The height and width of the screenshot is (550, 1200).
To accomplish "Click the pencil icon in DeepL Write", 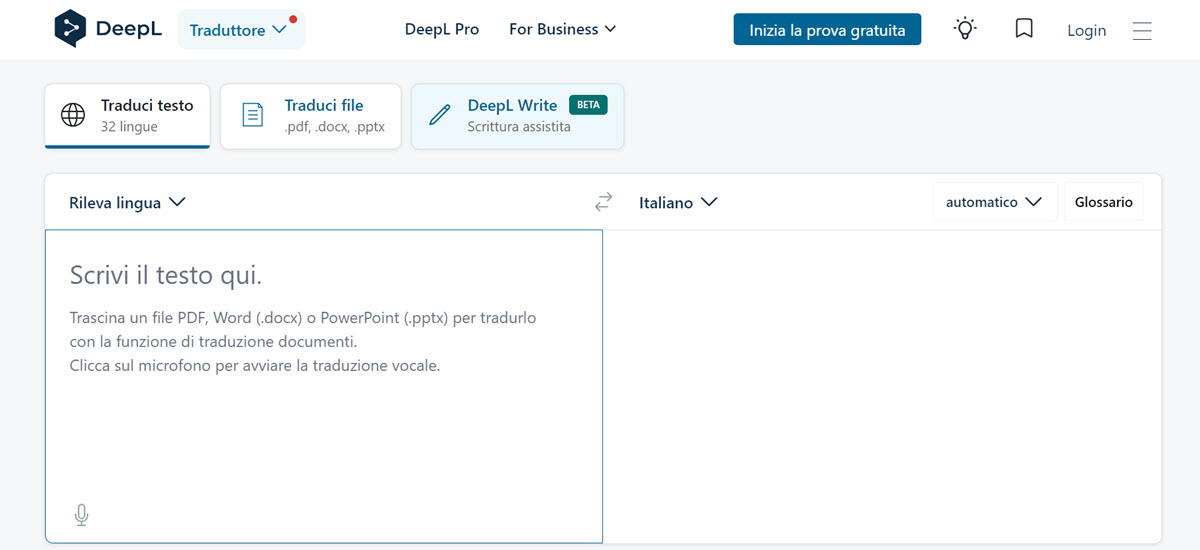I will click(x=439, y=115).
